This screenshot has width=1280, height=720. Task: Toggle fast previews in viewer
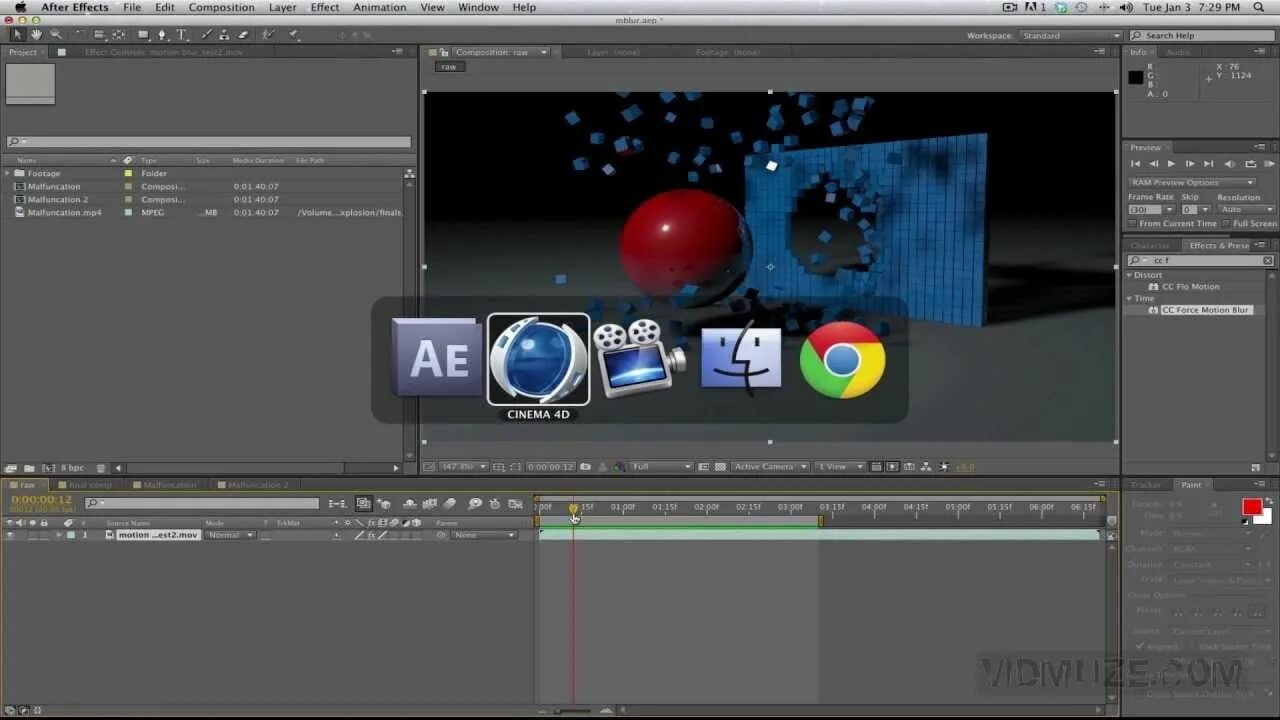click(892, 466)
